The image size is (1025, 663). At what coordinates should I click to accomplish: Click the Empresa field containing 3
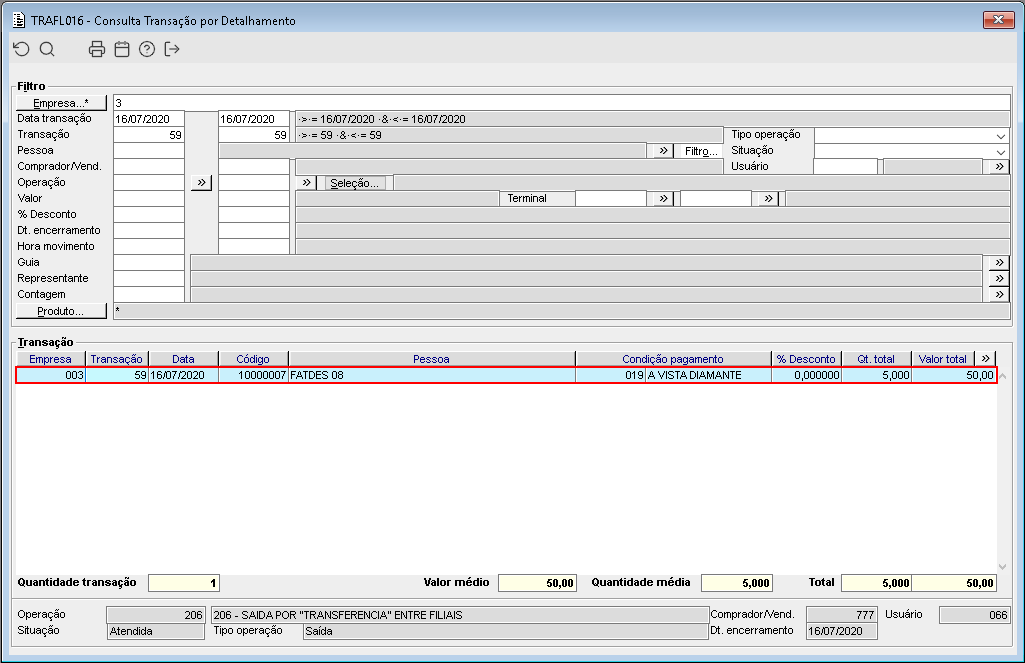point(562,103)
